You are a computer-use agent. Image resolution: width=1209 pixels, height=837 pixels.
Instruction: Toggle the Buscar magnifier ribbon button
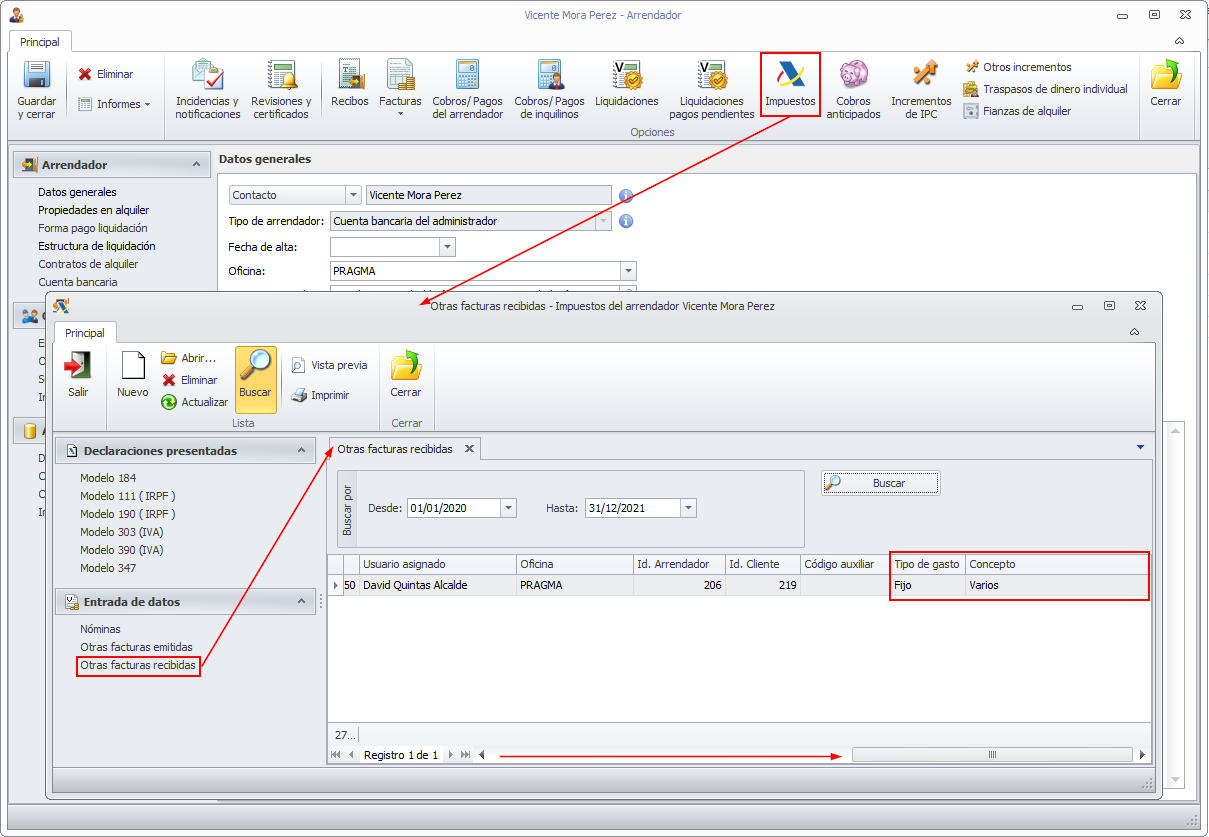pos(256,379)
